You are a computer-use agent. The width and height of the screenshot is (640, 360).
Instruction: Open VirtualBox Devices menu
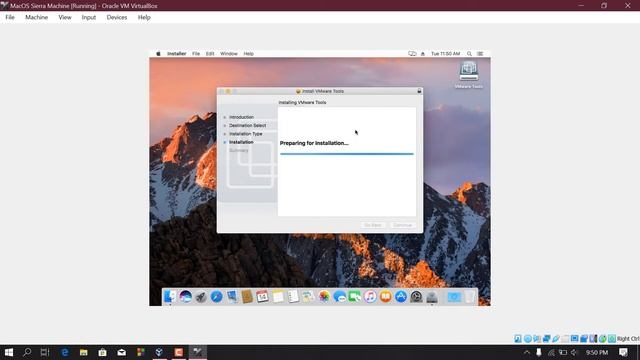coord(117,17)
